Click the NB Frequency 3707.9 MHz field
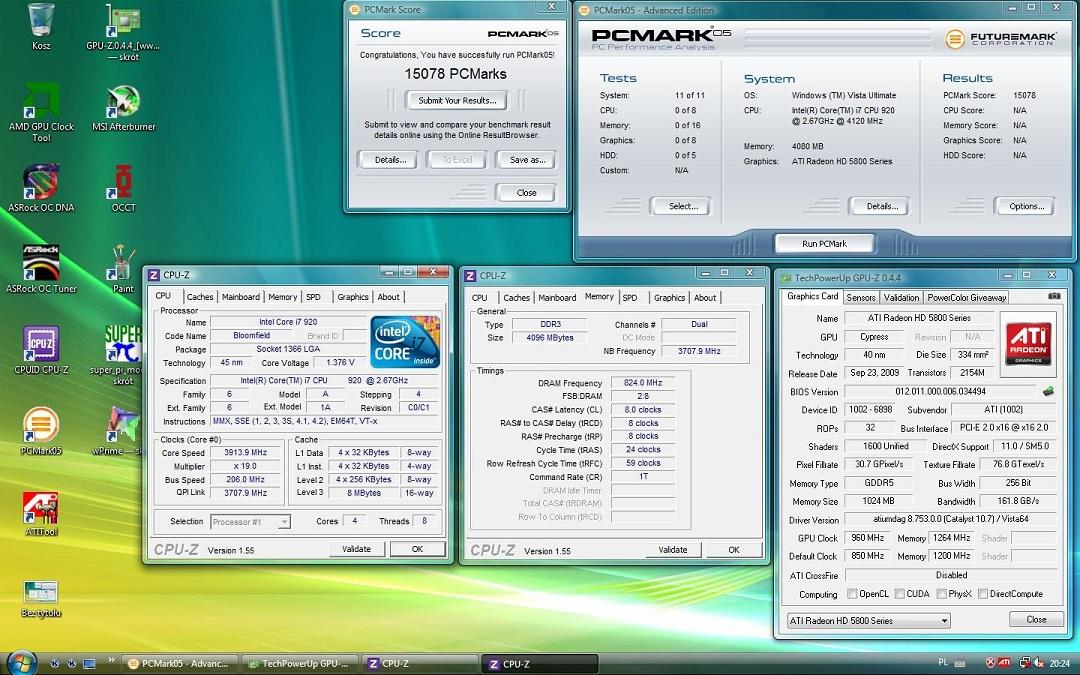Image resolution: width=1080 pixels, height=675 pixels. click(x=699, y=351)
